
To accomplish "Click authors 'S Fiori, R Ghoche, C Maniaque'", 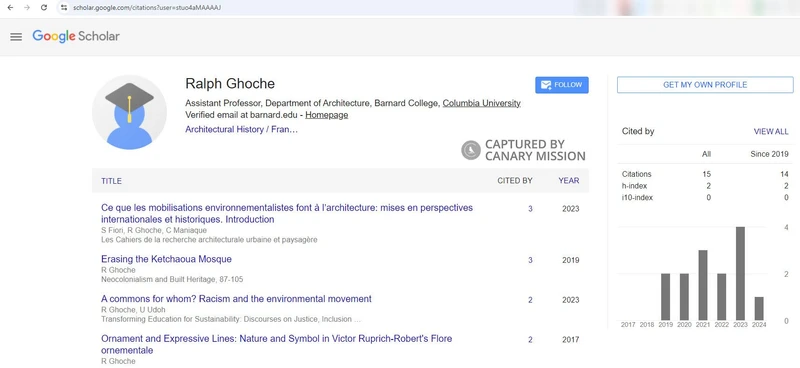I will [154, 230].
